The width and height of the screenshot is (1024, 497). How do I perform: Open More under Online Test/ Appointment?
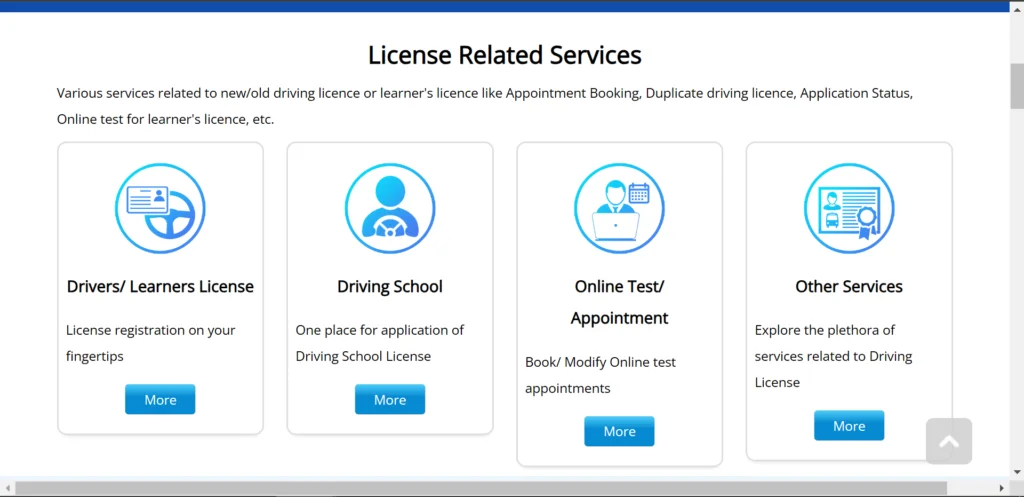coord(619,432)
